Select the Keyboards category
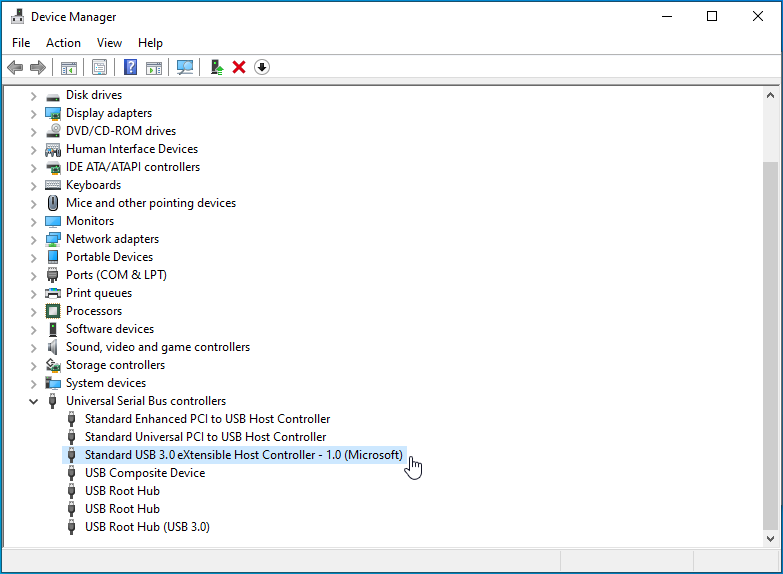 (93, 185)
